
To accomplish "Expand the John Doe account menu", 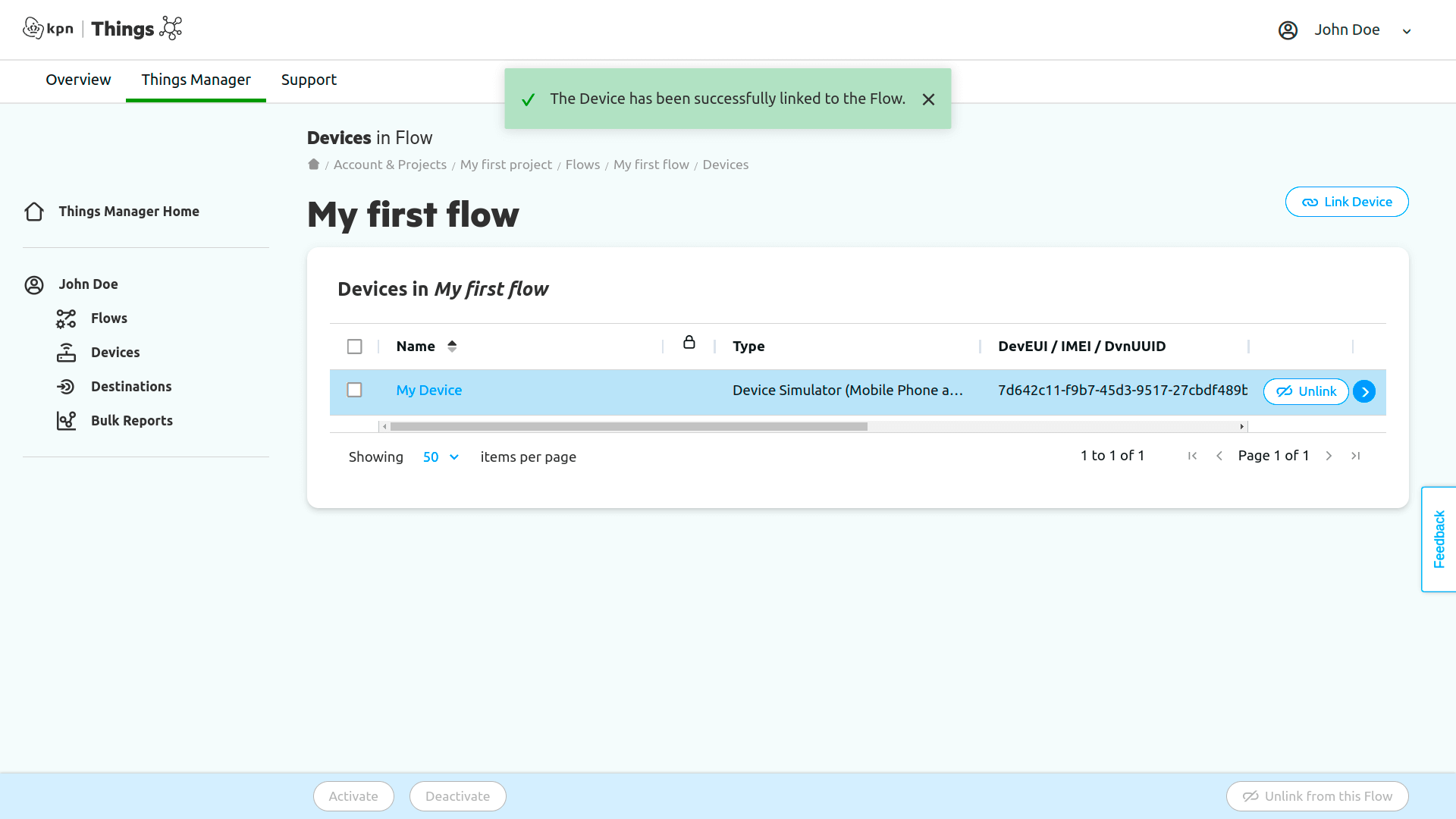I will tap(1406, 31).
